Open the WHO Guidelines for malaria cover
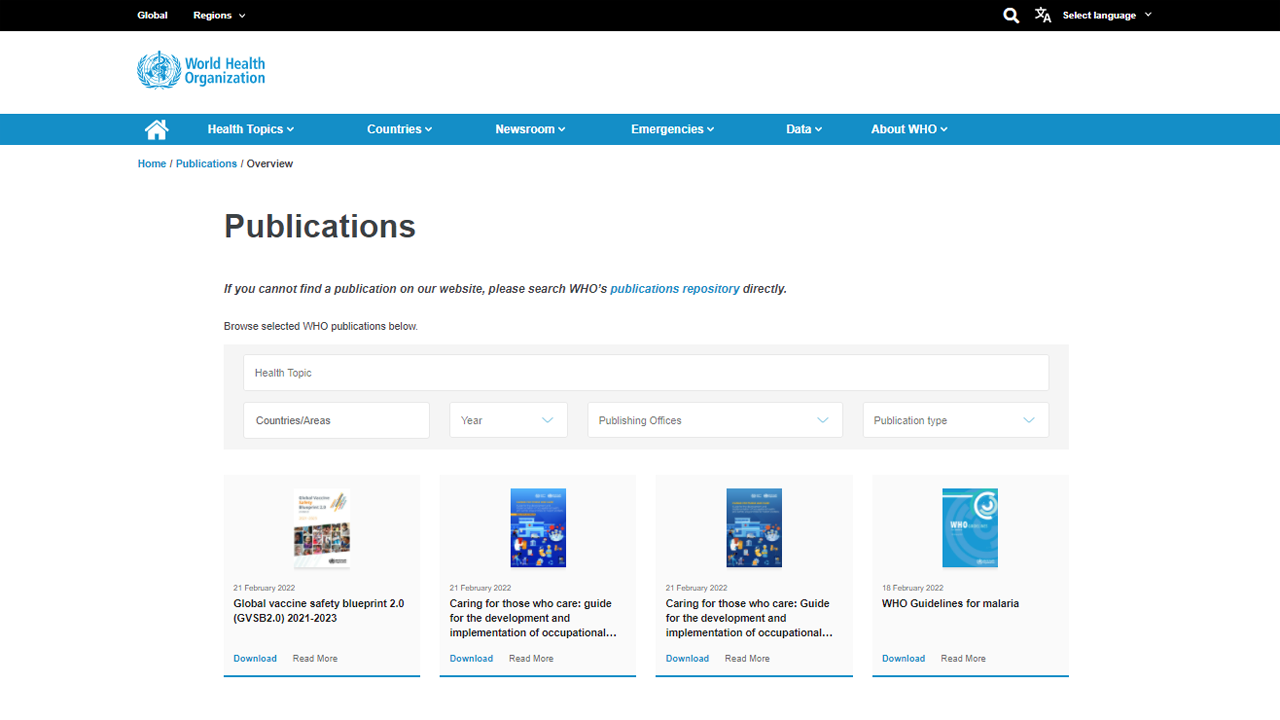This screenshot has width=1280, height=720. coord(970,528)
